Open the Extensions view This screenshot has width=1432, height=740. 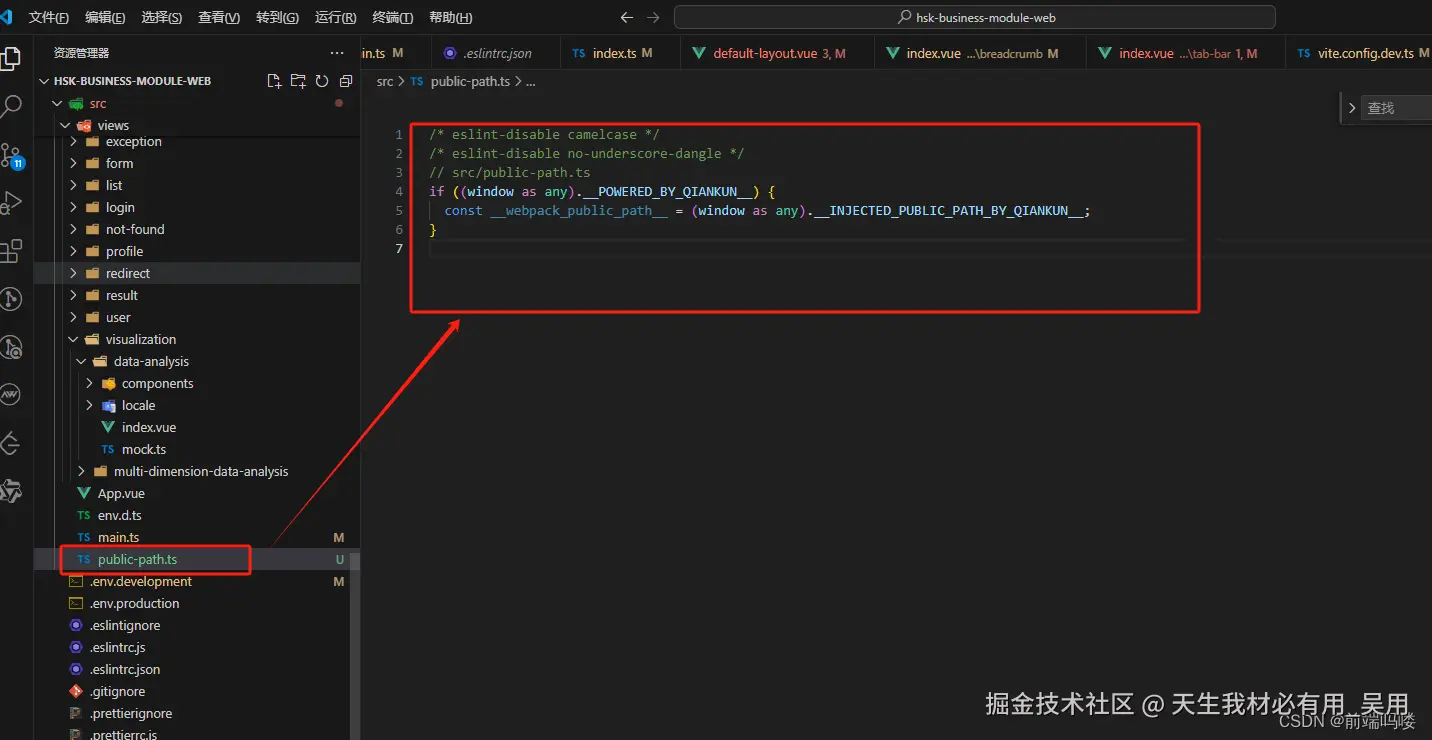tap(13, 251)
